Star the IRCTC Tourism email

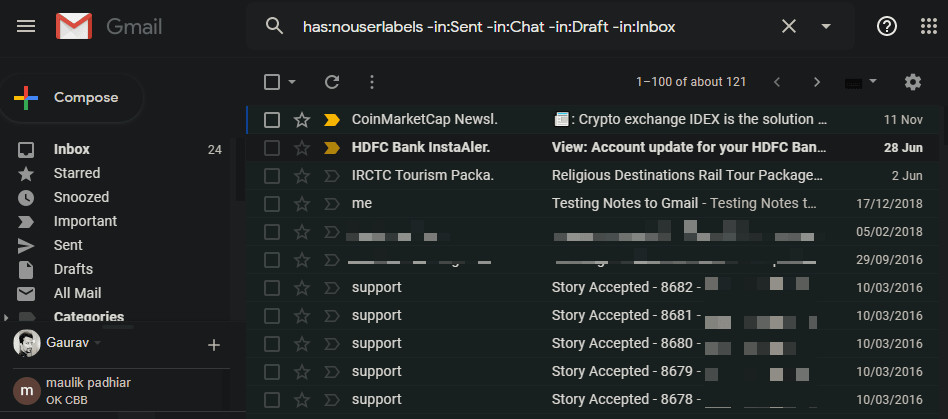pos(302,176)
